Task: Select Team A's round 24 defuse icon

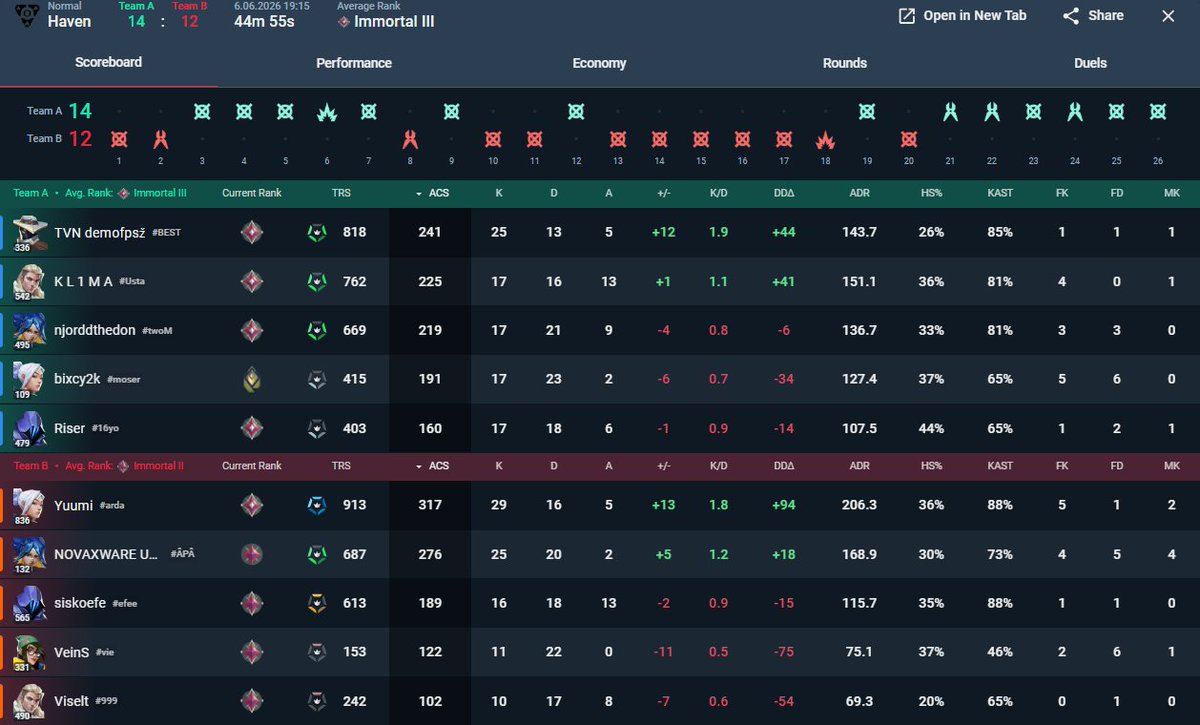Action: 1075,111
